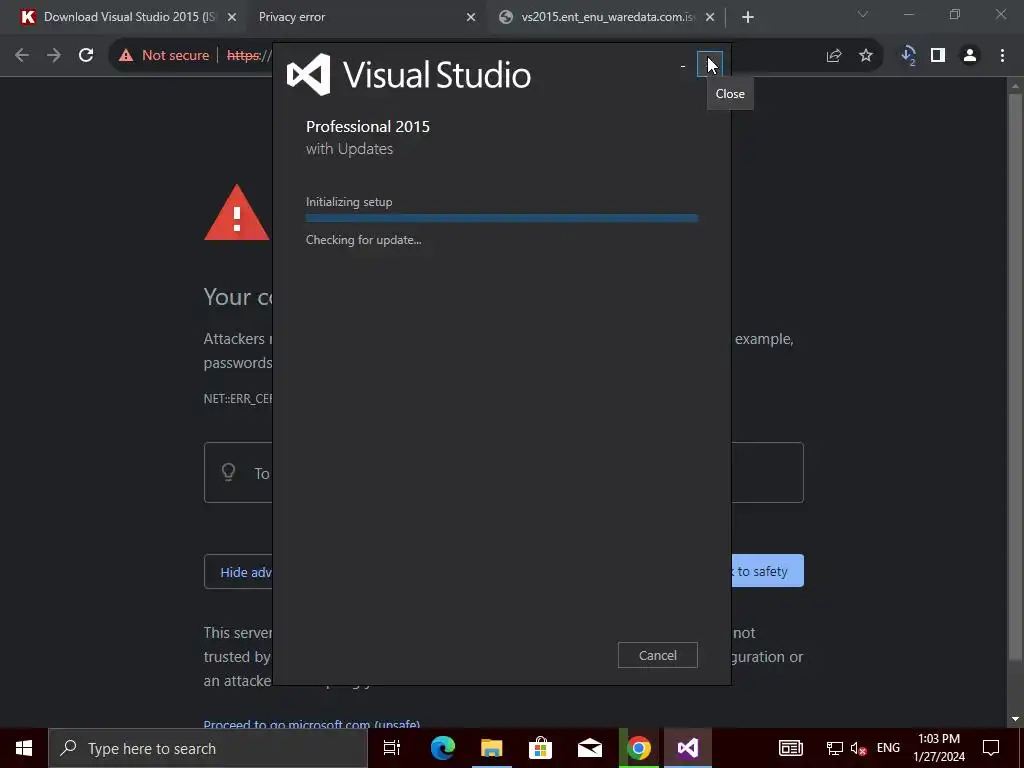Change ENG input language
This screenshot has width=1024, height=768.
888,748
